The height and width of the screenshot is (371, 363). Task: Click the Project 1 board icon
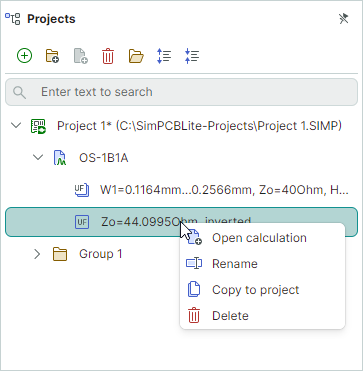[x=38, y=126]
